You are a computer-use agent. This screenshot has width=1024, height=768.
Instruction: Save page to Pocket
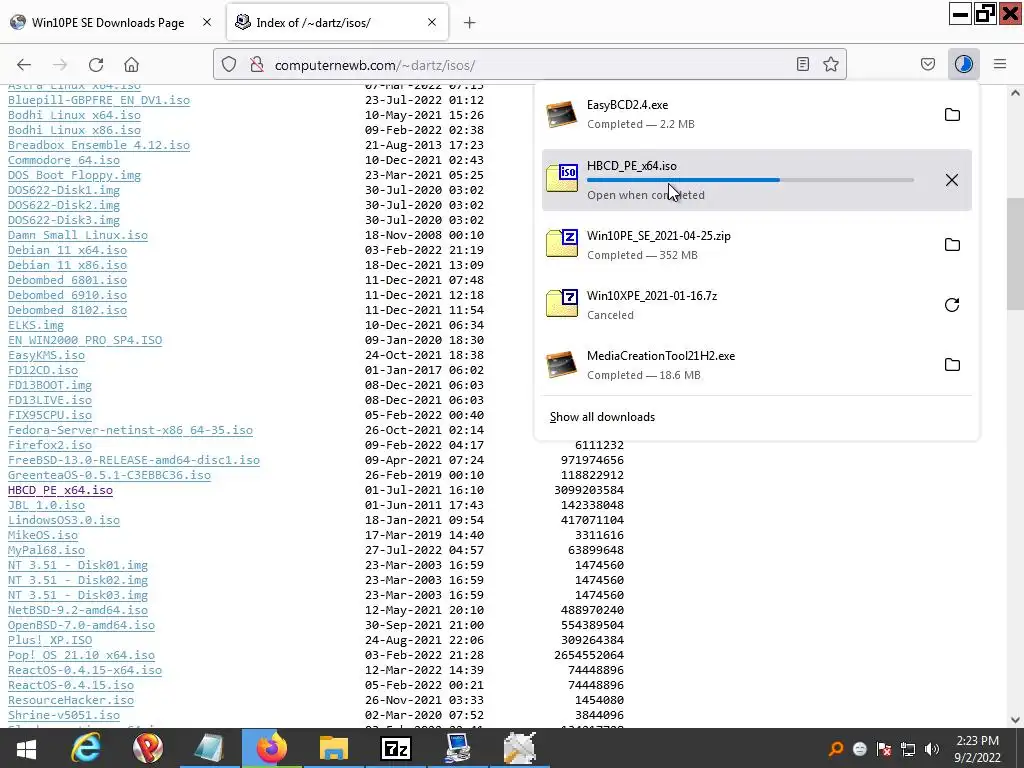coord(928,64)
